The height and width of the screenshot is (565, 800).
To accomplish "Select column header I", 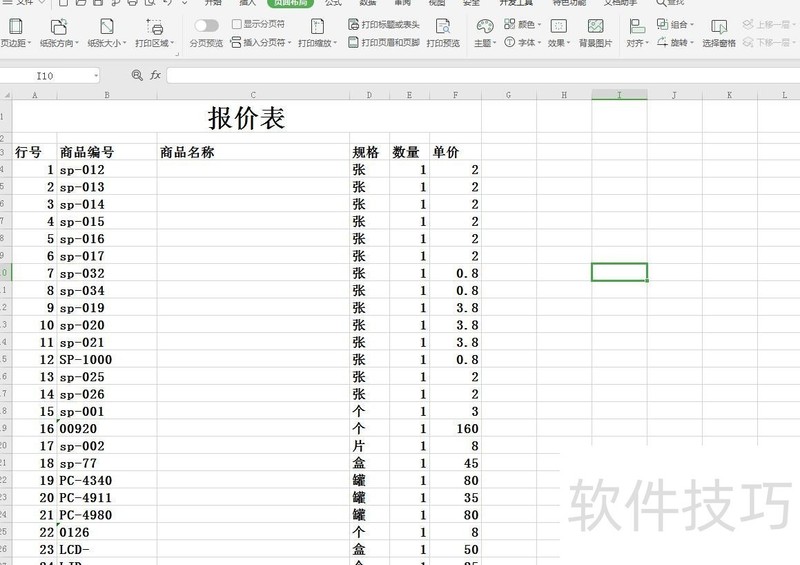I will coord(619,95).
